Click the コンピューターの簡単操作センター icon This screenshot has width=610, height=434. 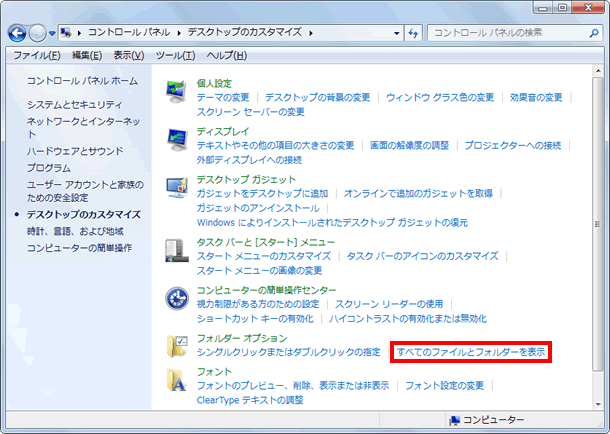177,299
